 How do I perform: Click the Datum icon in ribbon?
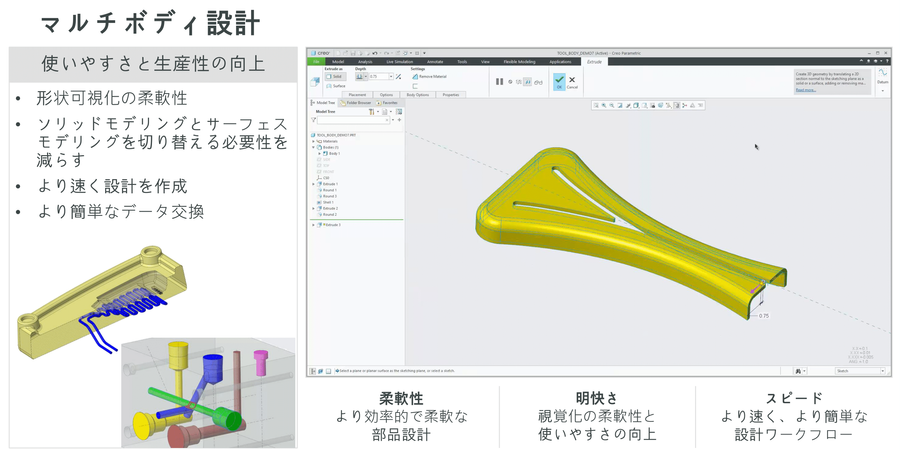882,75
